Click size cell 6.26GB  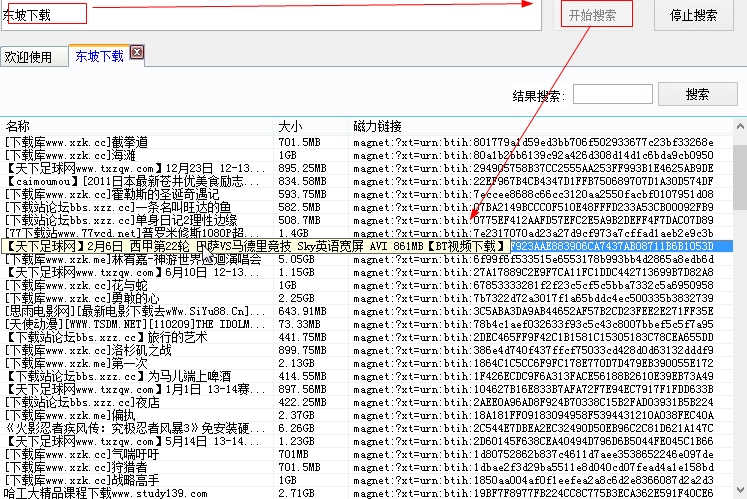[296, 428]
